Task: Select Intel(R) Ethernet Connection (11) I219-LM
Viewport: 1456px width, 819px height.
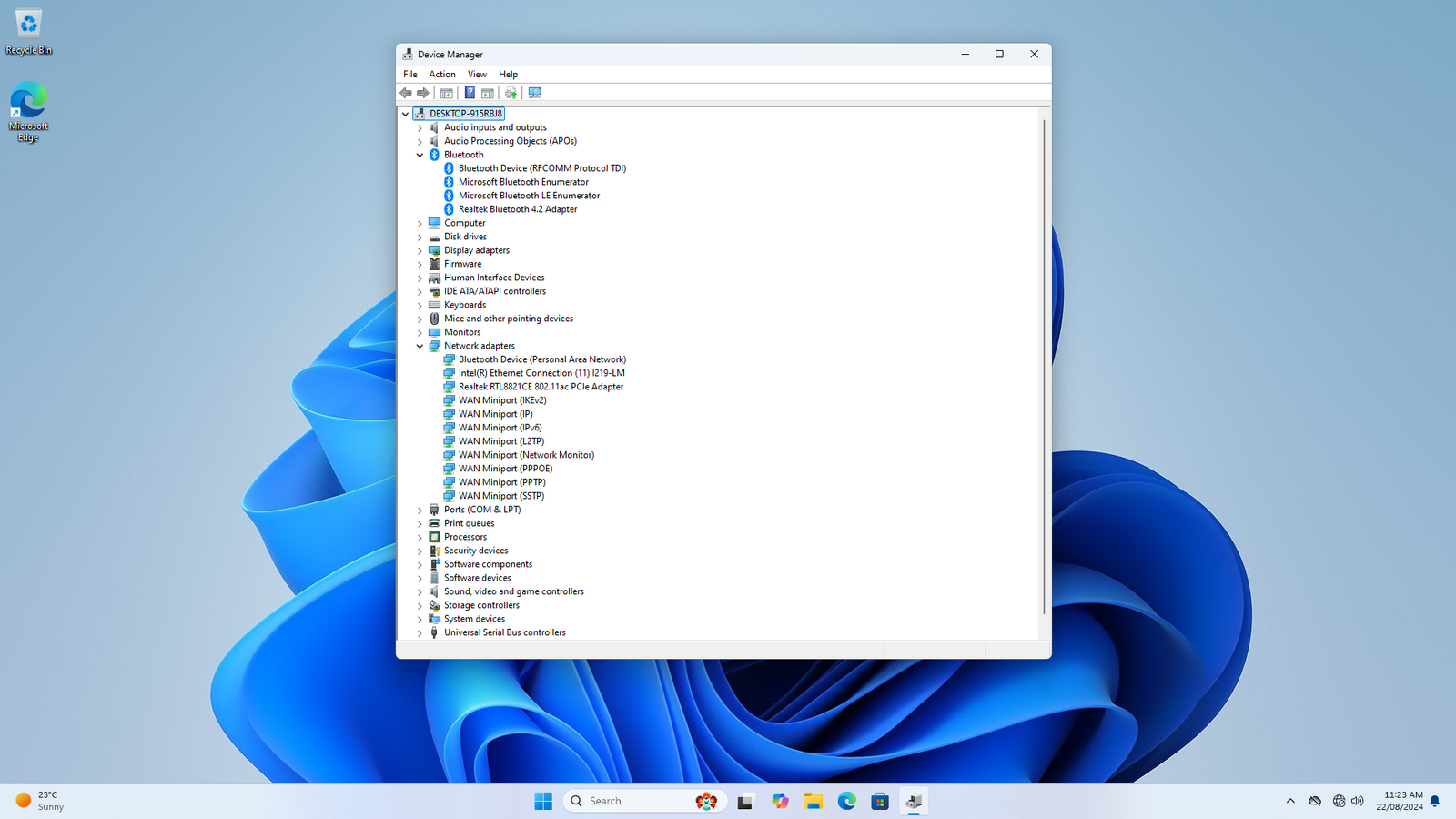Action: click(x=541, y=373)
